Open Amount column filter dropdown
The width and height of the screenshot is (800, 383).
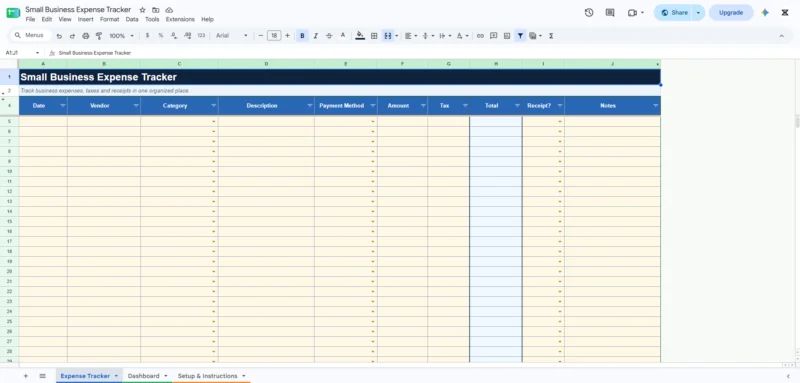[423, 106]
